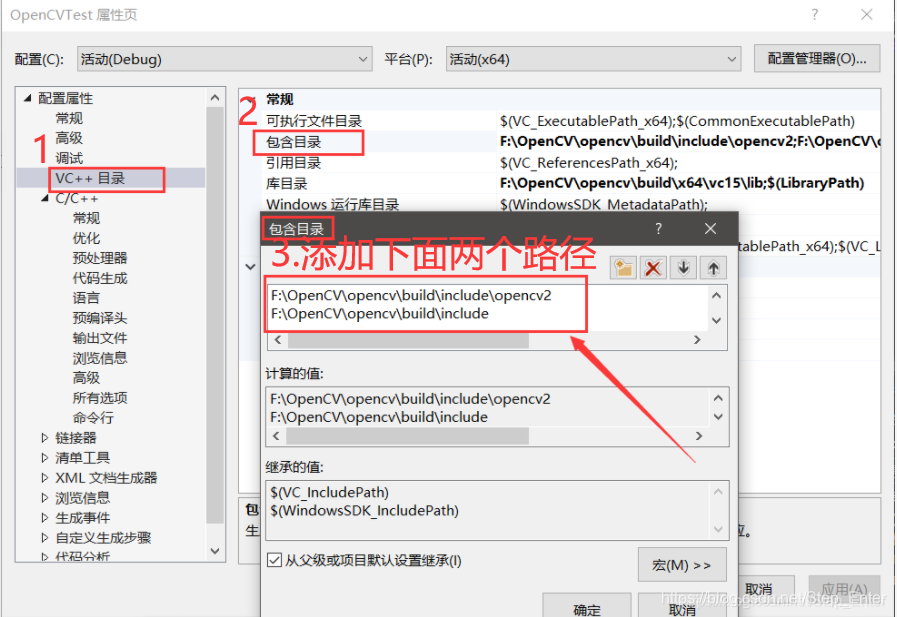Select 所有选项 tree item
This screenshot has height=617, width=897.
pos(100,398)
